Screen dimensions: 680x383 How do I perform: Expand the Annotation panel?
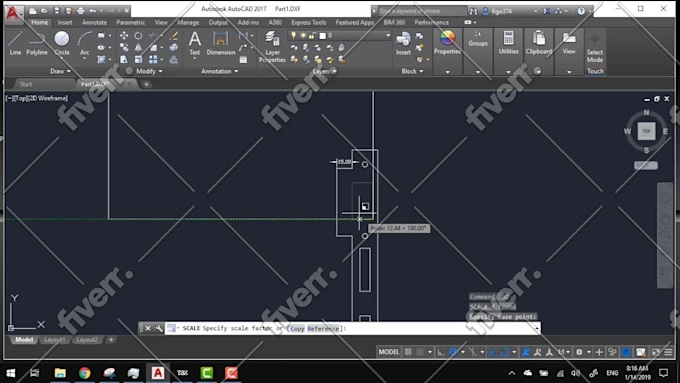(x=219, y=71)
